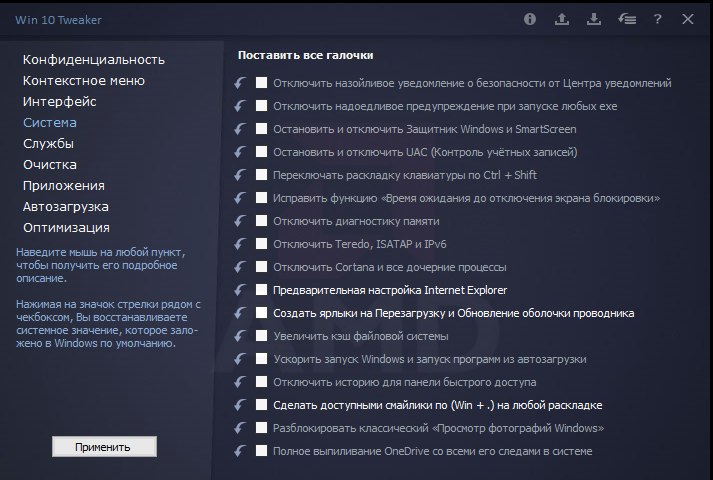
Task: Check Отключить Cortana checkbox
Action: pos(261,266)
